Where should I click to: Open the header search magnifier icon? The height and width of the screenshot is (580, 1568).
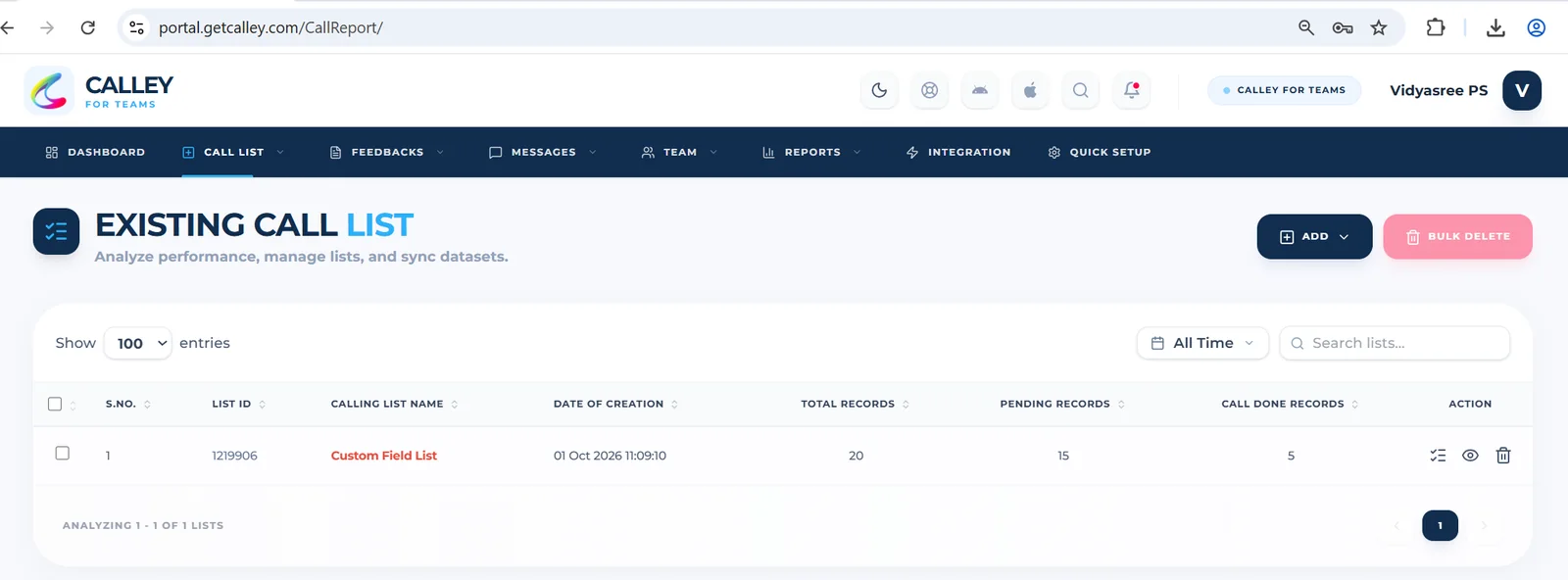tap(1080, 90)
